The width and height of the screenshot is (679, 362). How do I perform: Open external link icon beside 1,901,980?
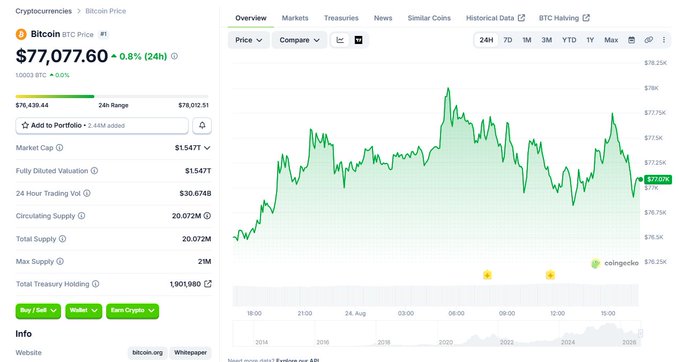pos(208,284)
